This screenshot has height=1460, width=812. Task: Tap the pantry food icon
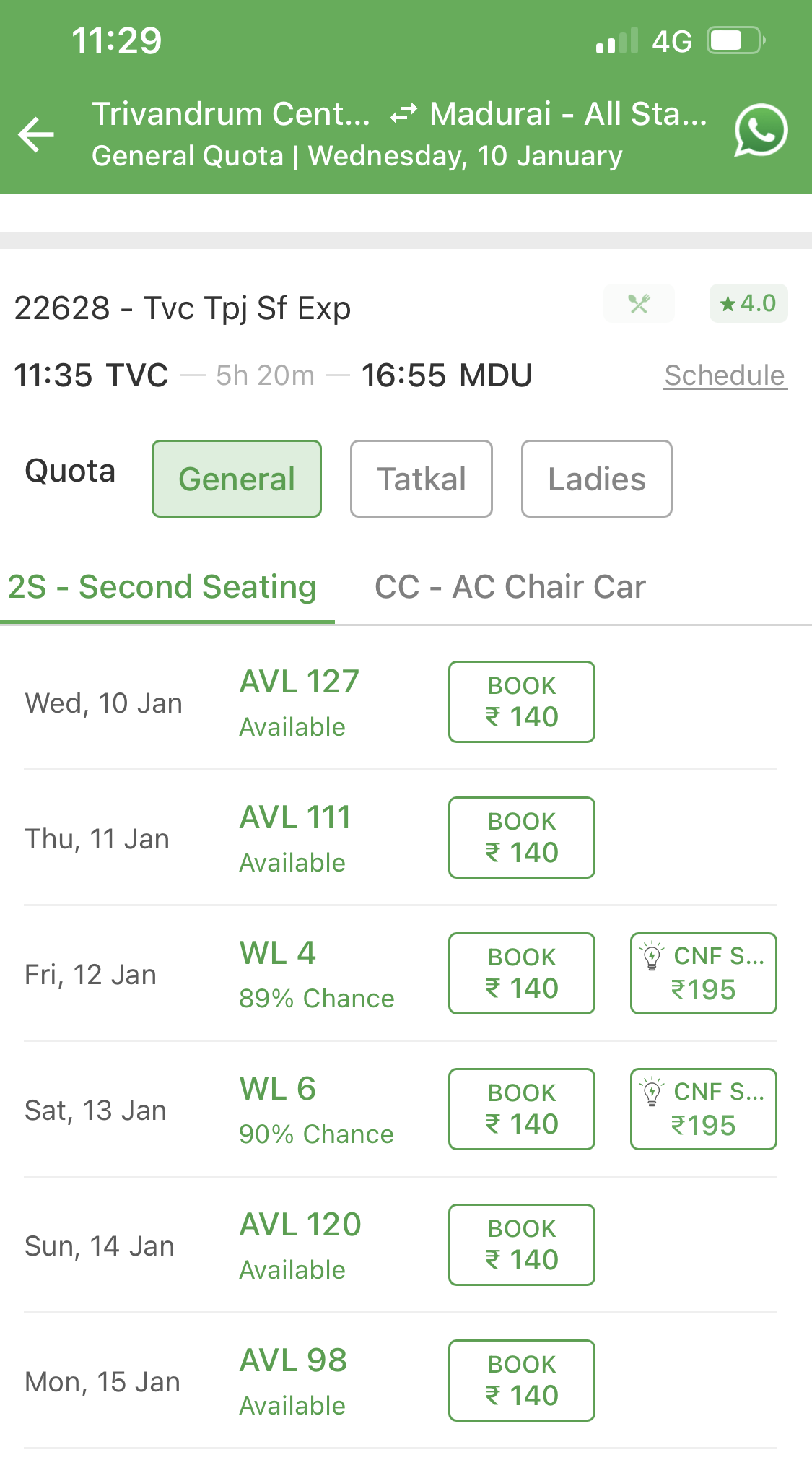pos(639,304)
